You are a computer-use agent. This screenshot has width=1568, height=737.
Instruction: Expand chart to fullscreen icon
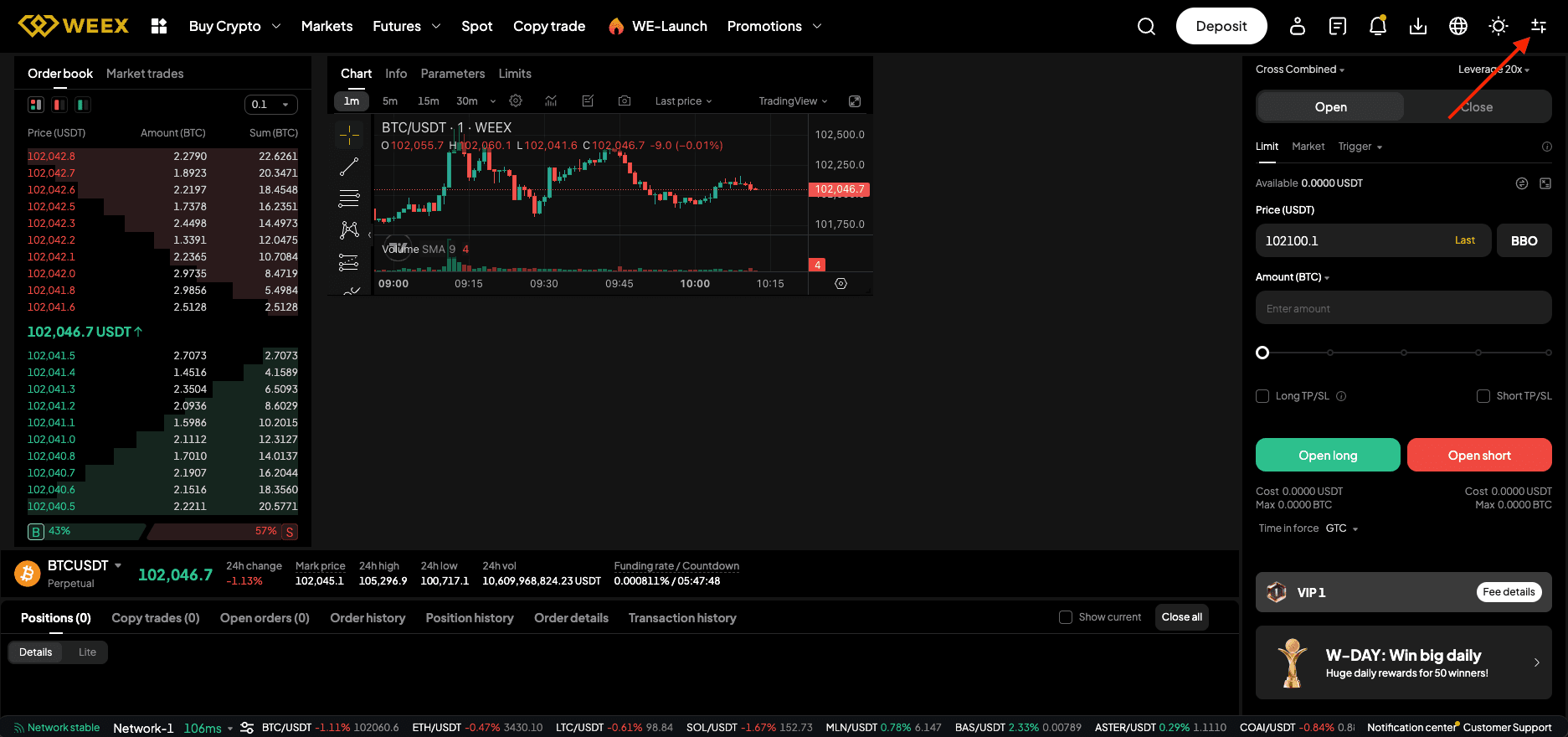(855, 101)
